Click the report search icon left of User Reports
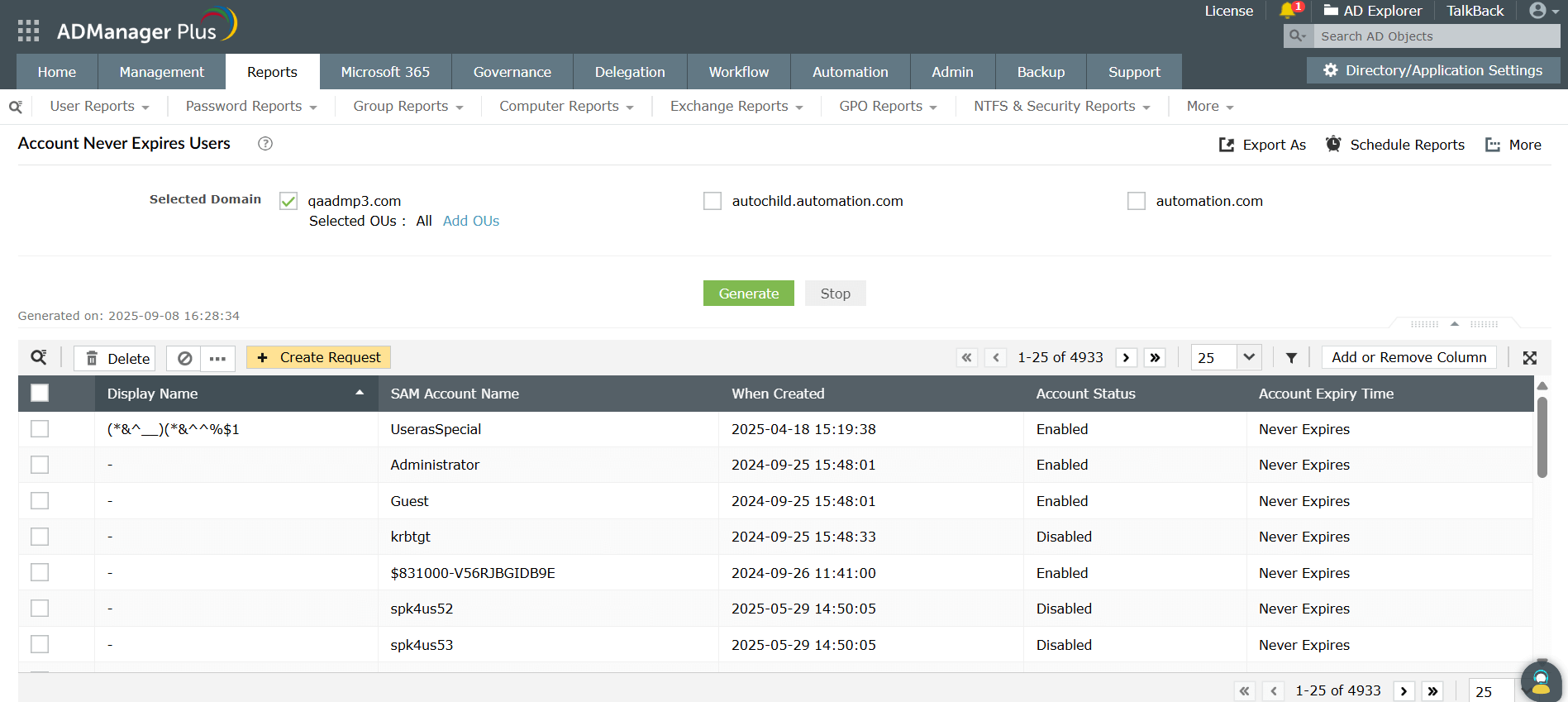This screenshot has width=1568, height=702. [x=16, y=107]
